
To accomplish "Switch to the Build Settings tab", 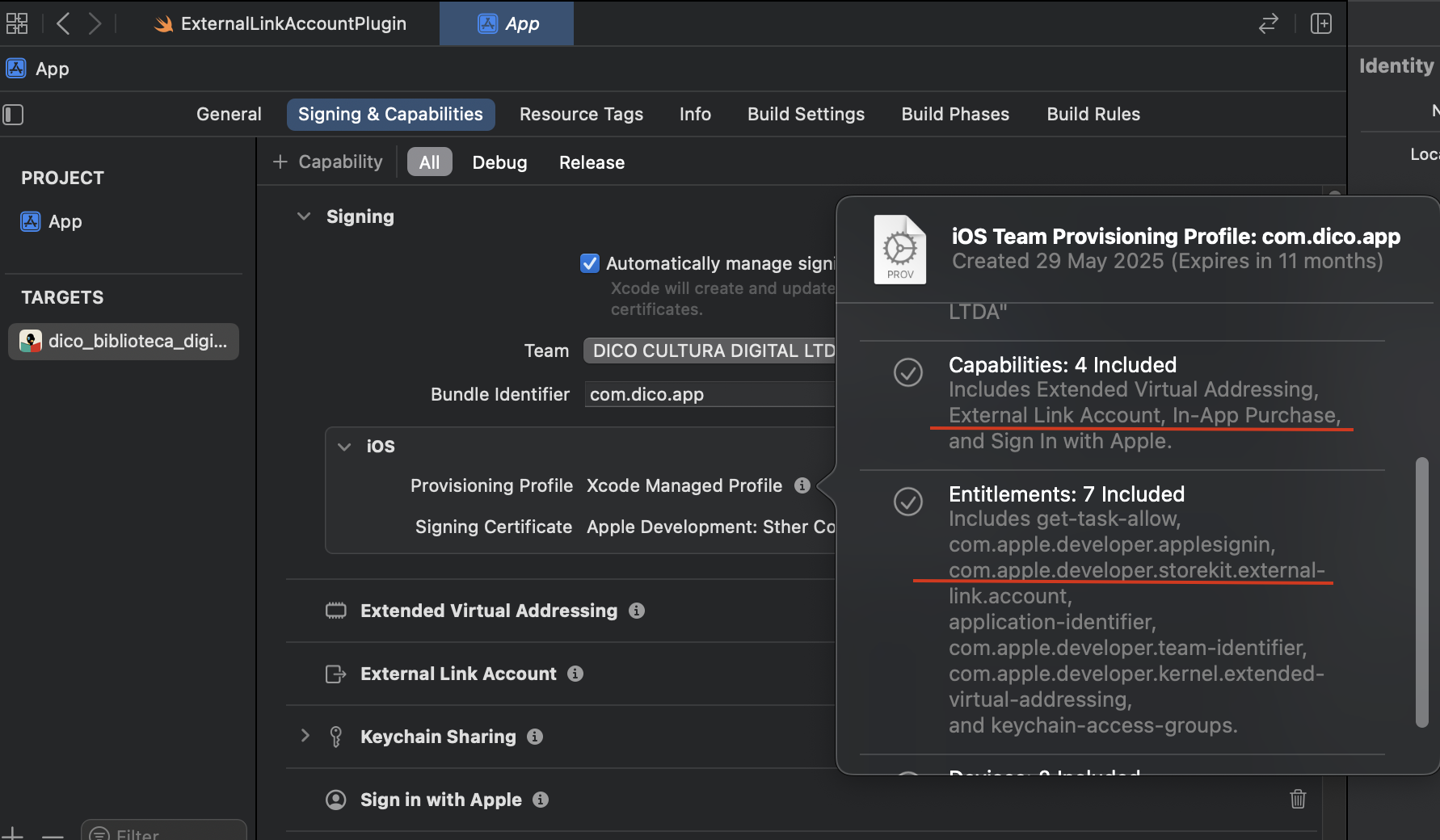I will (806, 114).
